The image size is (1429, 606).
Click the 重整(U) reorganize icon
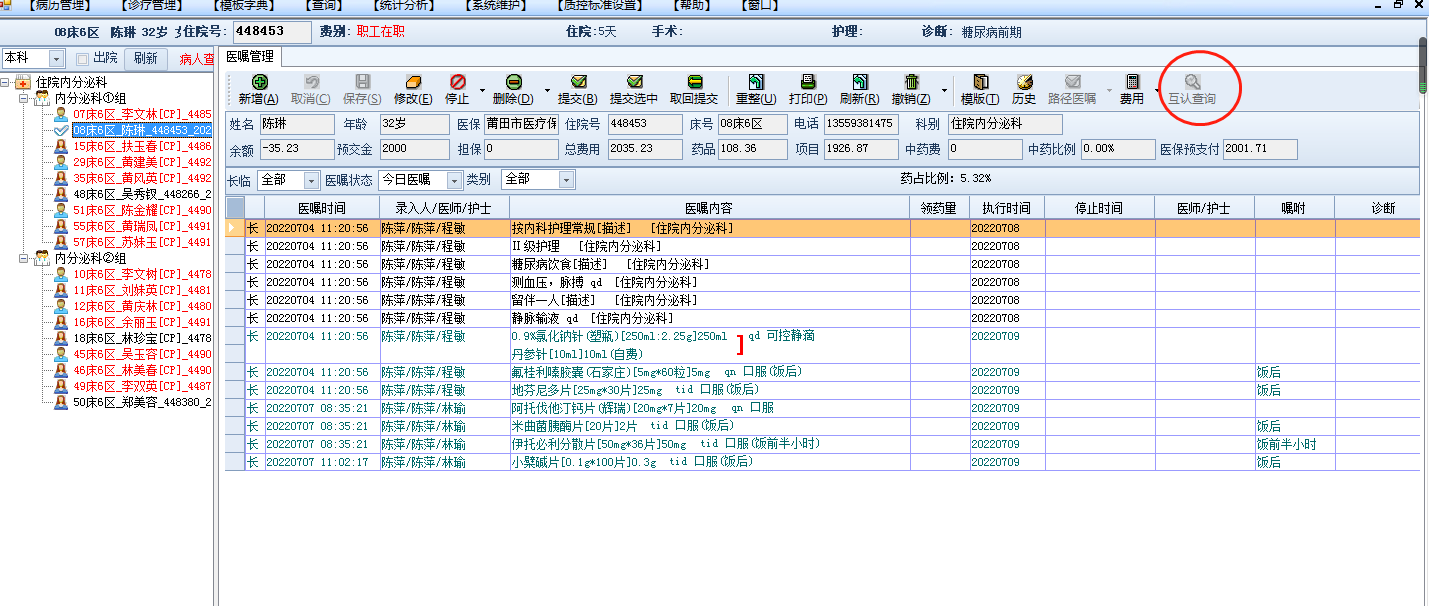click(x=756, y=81)
